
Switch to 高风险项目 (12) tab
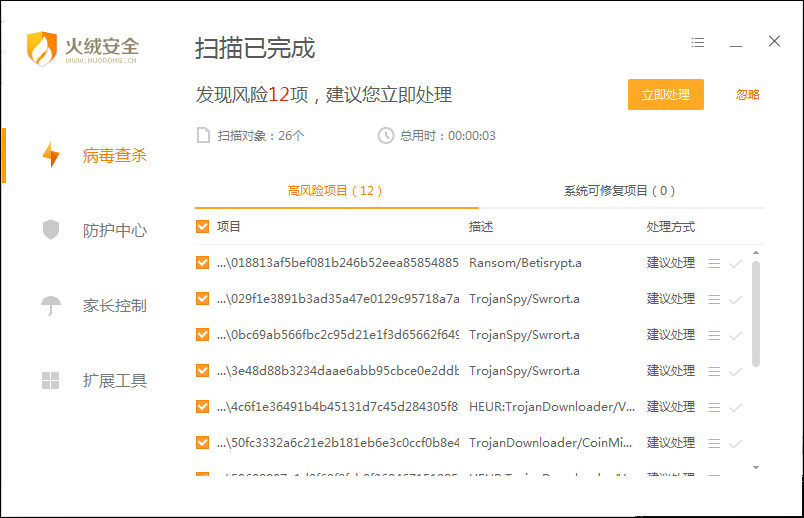[335, 191]
